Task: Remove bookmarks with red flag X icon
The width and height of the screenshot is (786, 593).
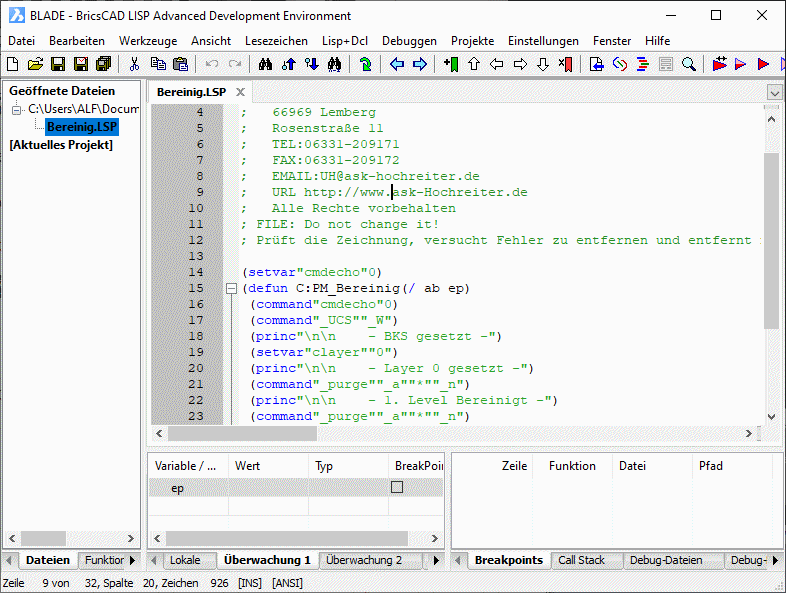Action: [565, 64]
